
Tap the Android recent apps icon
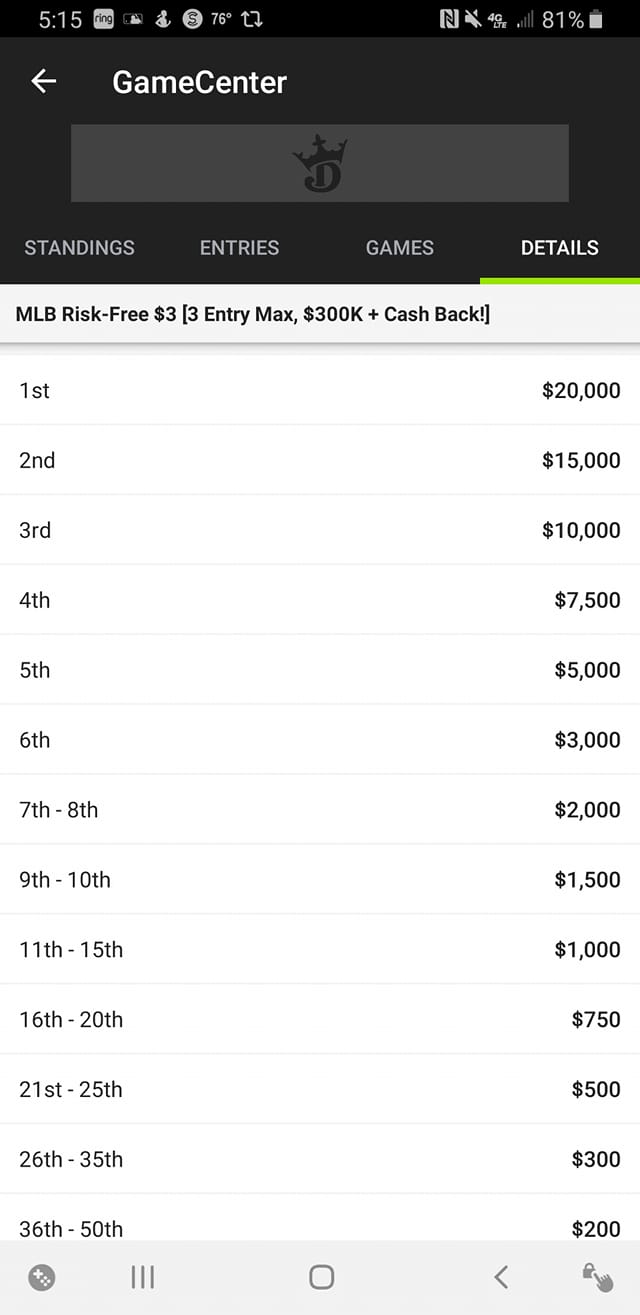143,1277
